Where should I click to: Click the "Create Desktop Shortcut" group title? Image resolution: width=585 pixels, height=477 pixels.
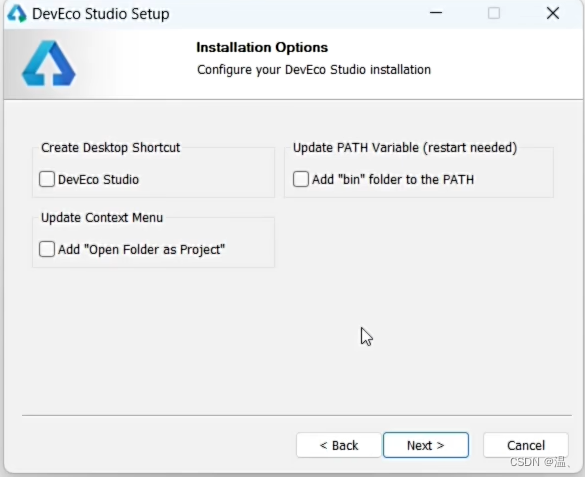(x=110, y=148)
